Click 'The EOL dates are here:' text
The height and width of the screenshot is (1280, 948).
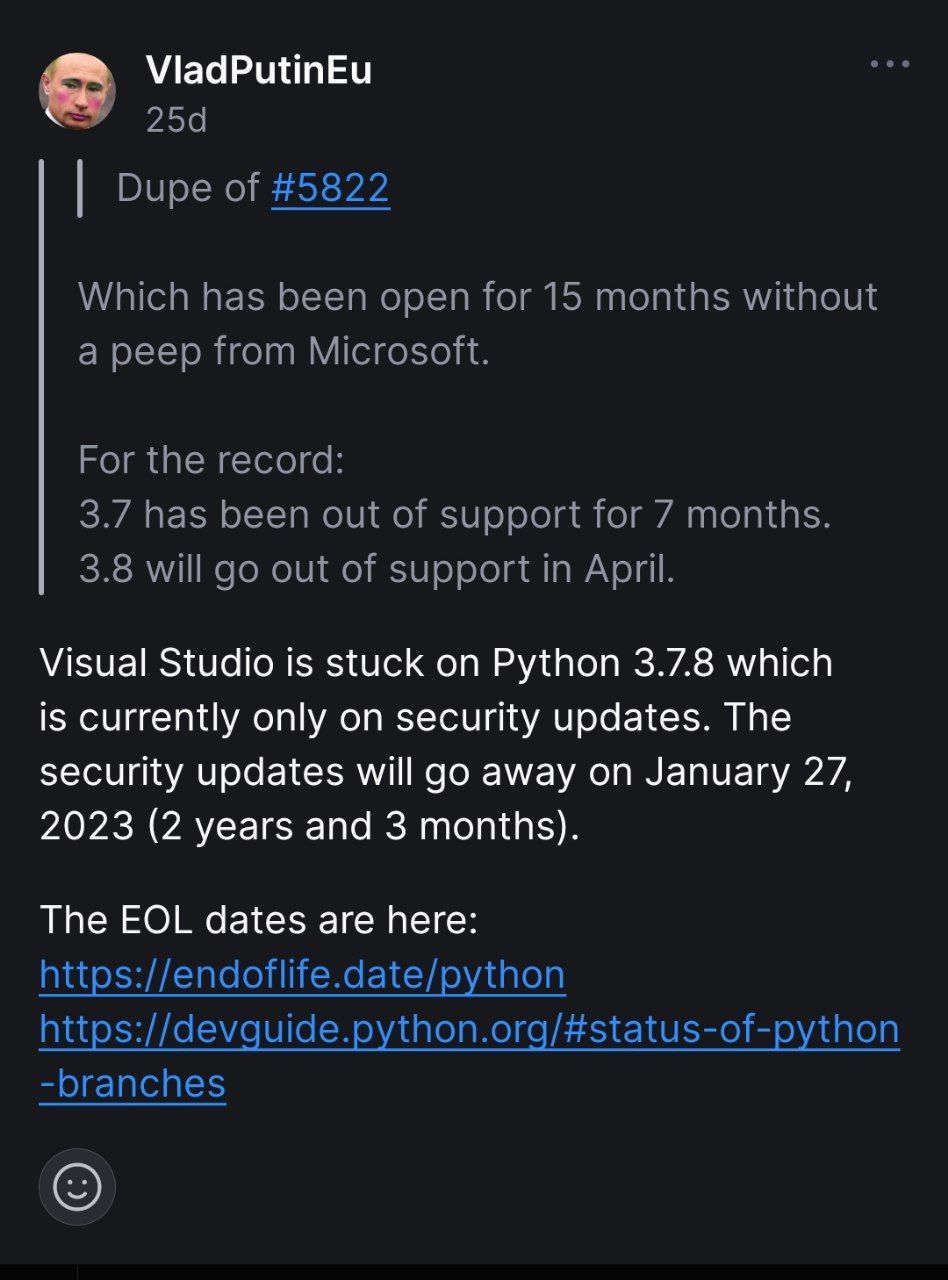(x=259, y=920)
